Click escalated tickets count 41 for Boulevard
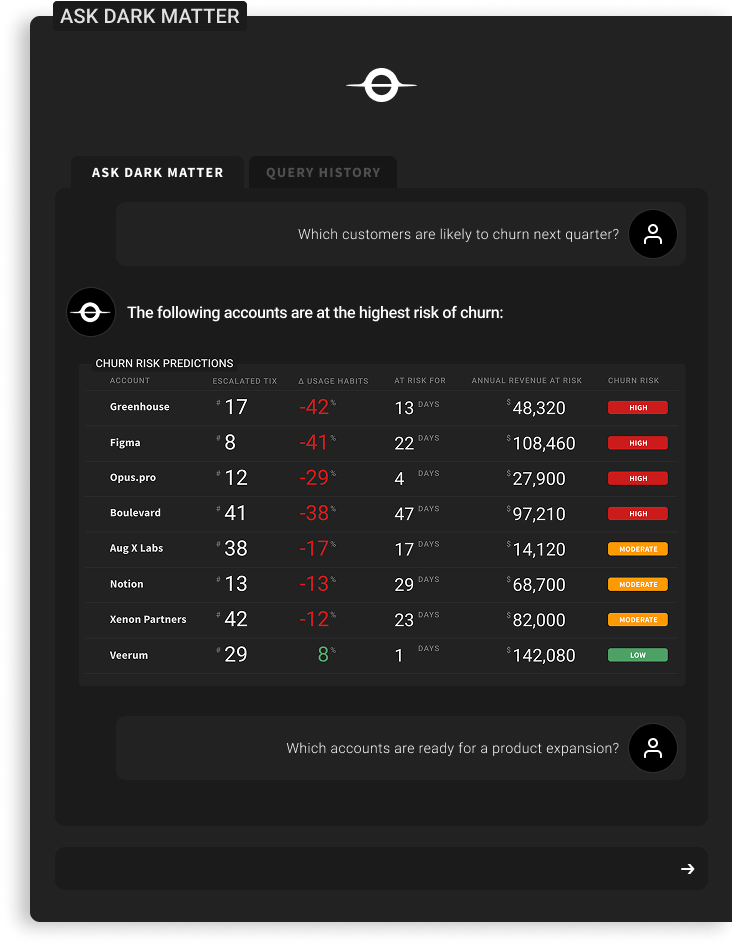Viewport: 732px width, 946px height. (235, 513)
